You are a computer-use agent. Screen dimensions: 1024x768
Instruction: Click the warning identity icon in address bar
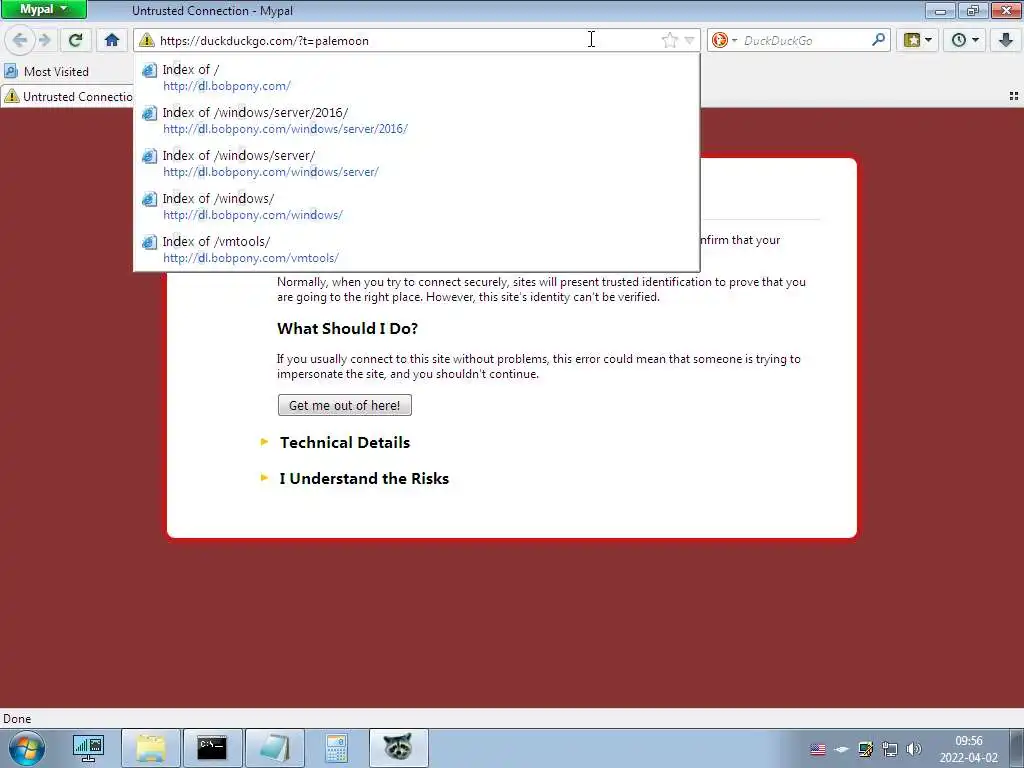pyautogui.click(x=147, y=40)
